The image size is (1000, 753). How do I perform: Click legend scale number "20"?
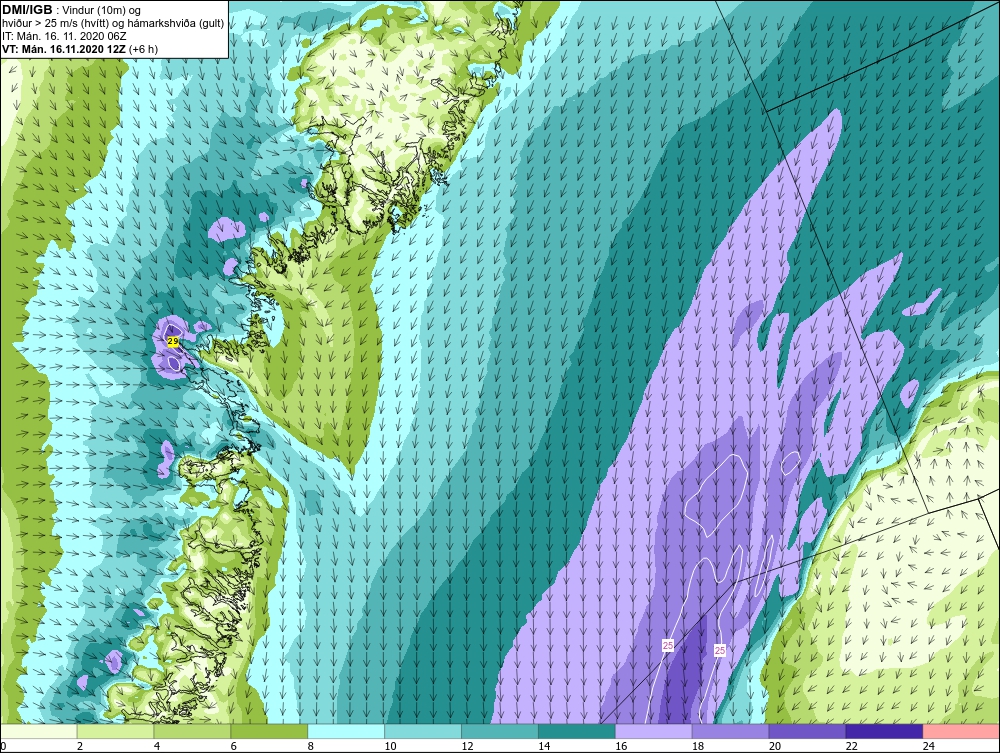775,747
